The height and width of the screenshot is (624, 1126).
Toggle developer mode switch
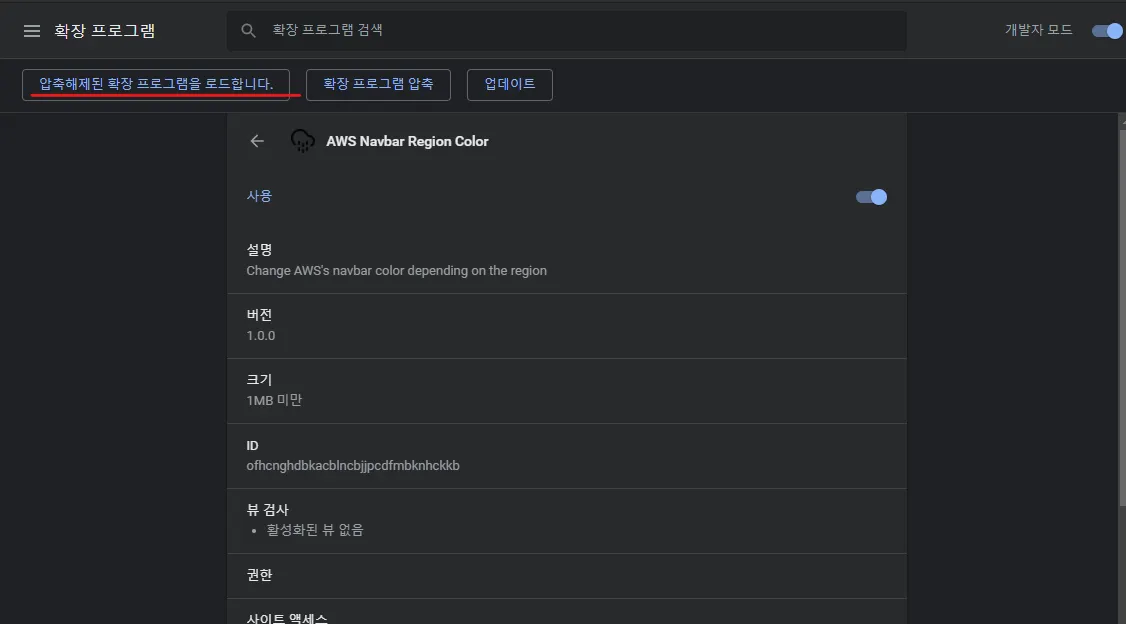click(x=1107, y=31)
